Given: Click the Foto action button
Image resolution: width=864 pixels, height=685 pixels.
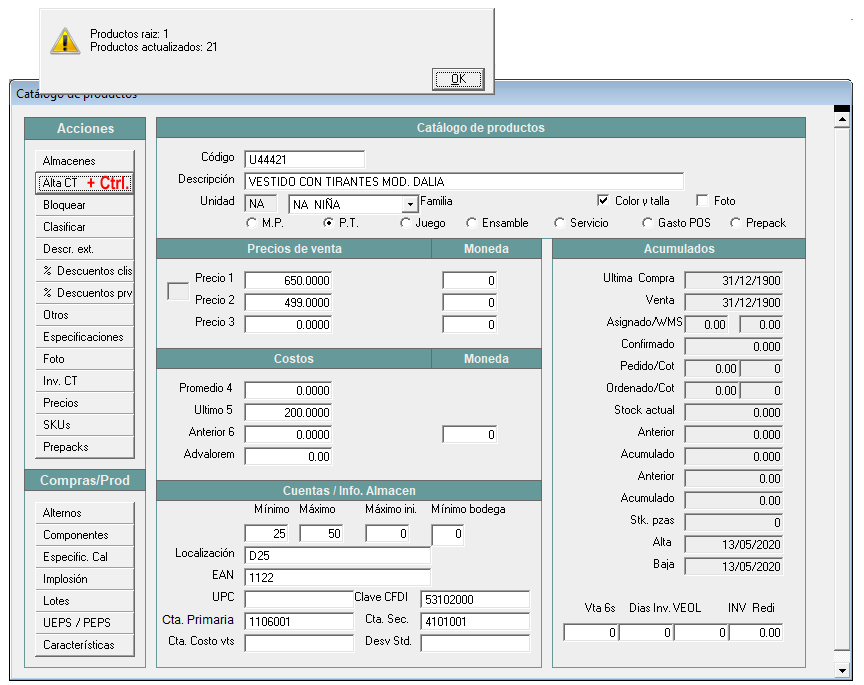Looking at the screenshot, I should click(x=85, y=359).
